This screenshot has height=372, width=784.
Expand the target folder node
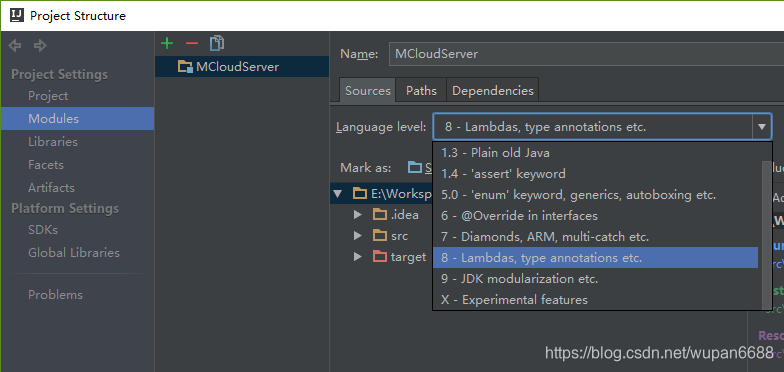358,256
